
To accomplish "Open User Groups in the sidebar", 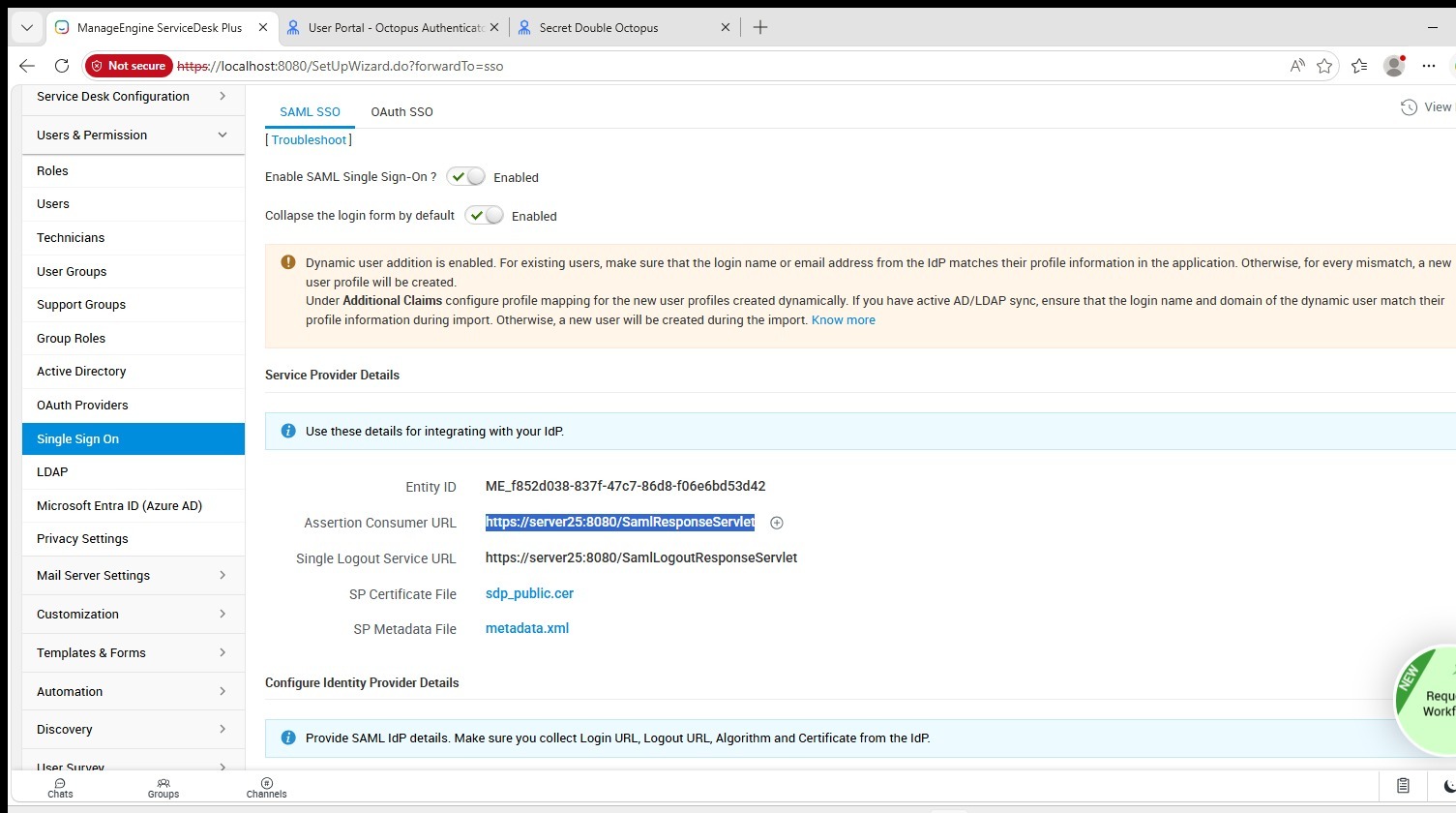I will [134, 272].
